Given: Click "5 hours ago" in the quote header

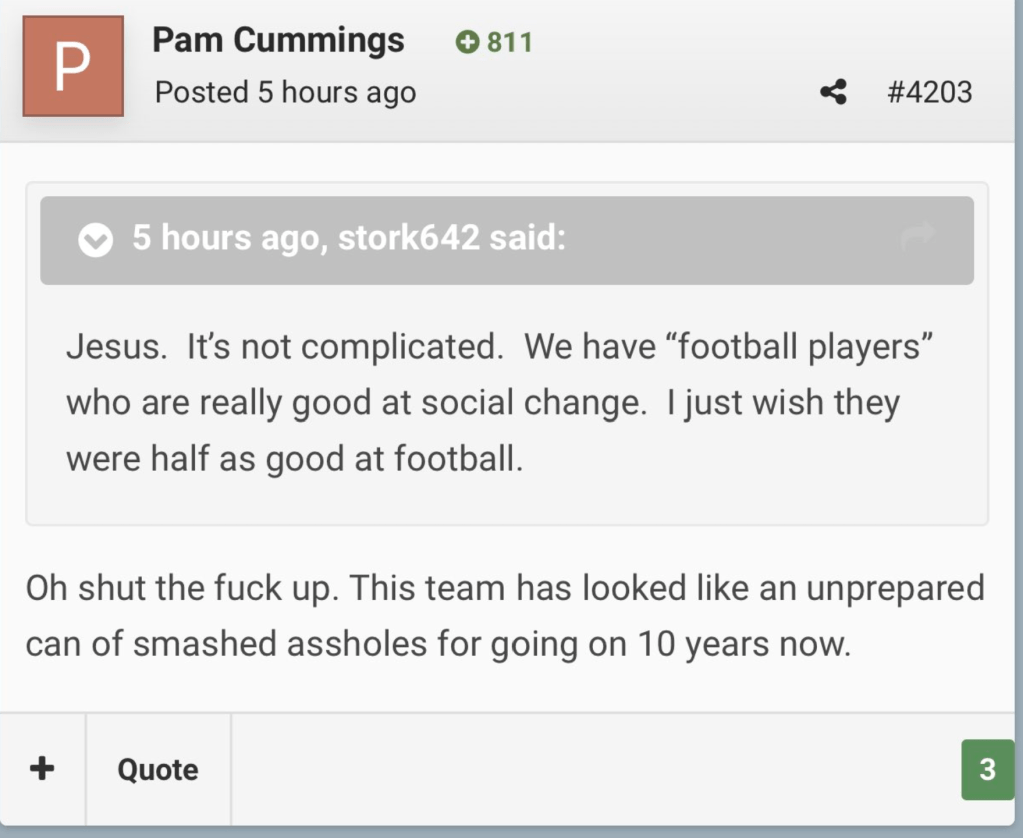Looking at the screenshot, I should [226, 240].
